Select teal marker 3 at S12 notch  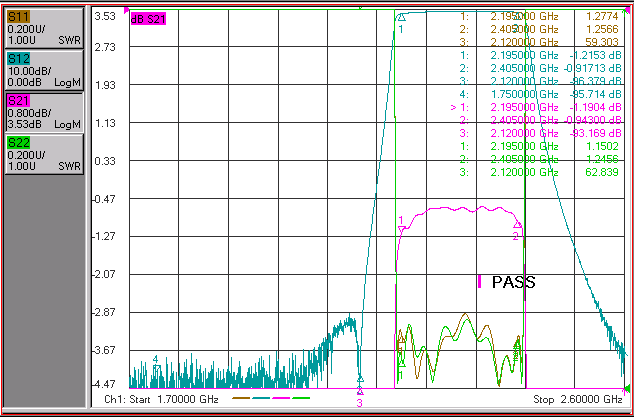click(361, 379)
